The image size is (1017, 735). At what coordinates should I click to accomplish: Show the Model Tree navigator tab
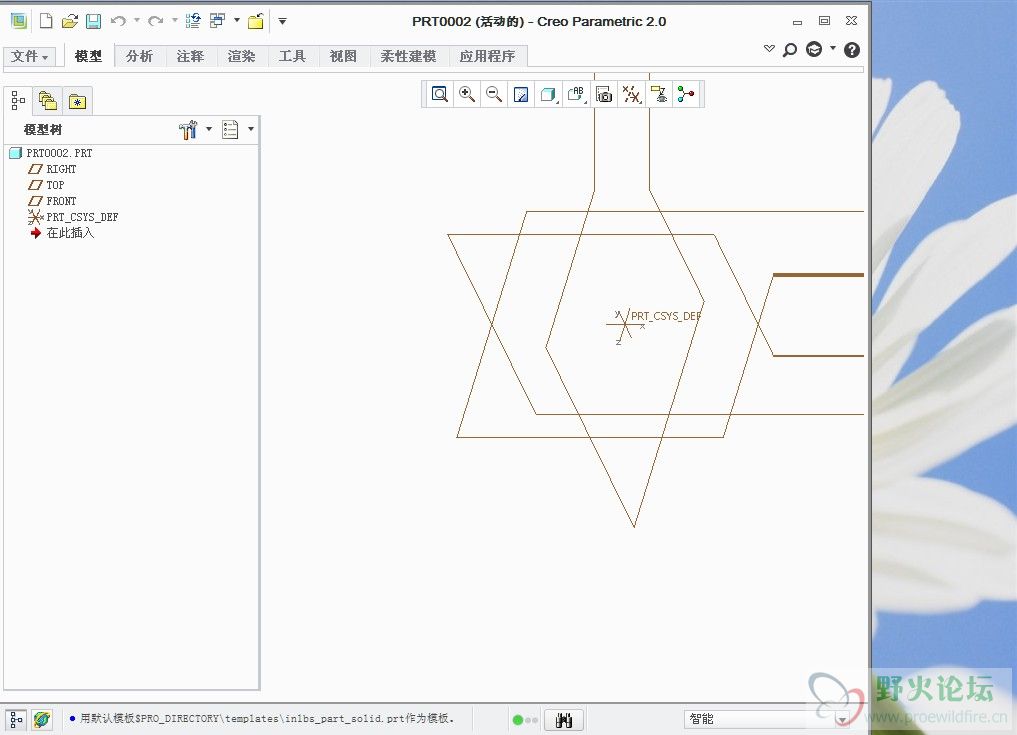[x=18, y=101]
